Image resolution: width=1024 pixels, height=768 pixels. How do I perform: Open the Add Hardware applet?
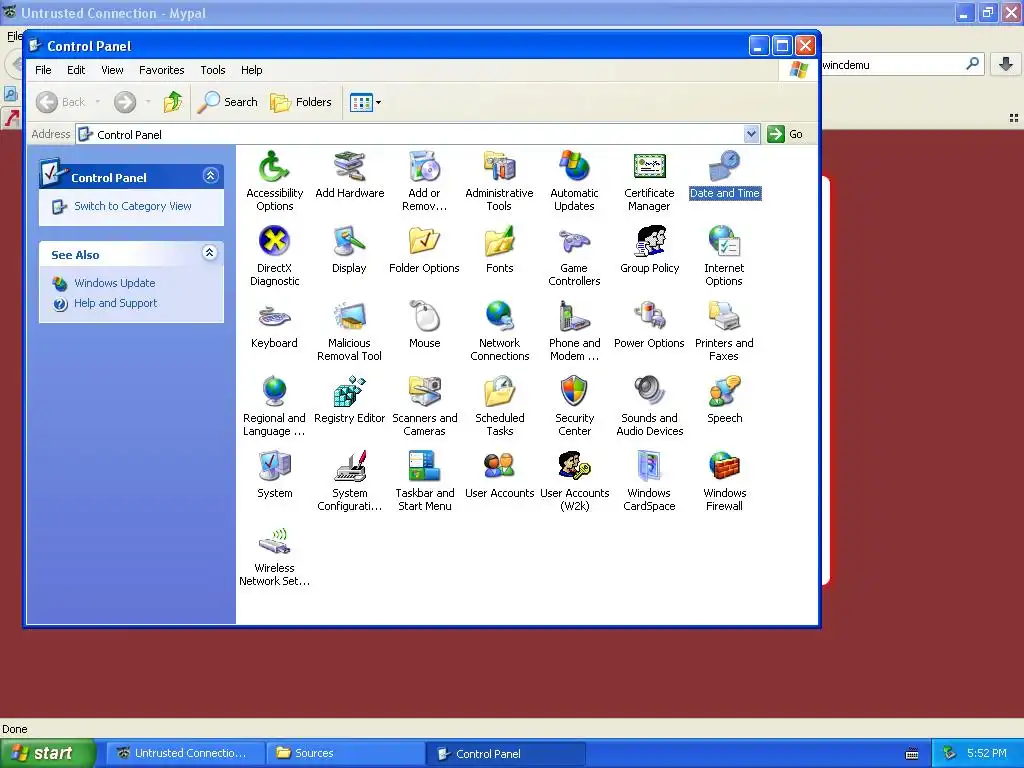tap(349, 167)
